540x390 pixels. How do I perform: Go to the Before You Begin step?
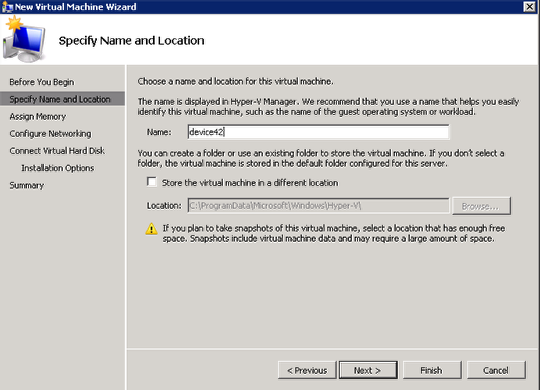coord(42,82)
